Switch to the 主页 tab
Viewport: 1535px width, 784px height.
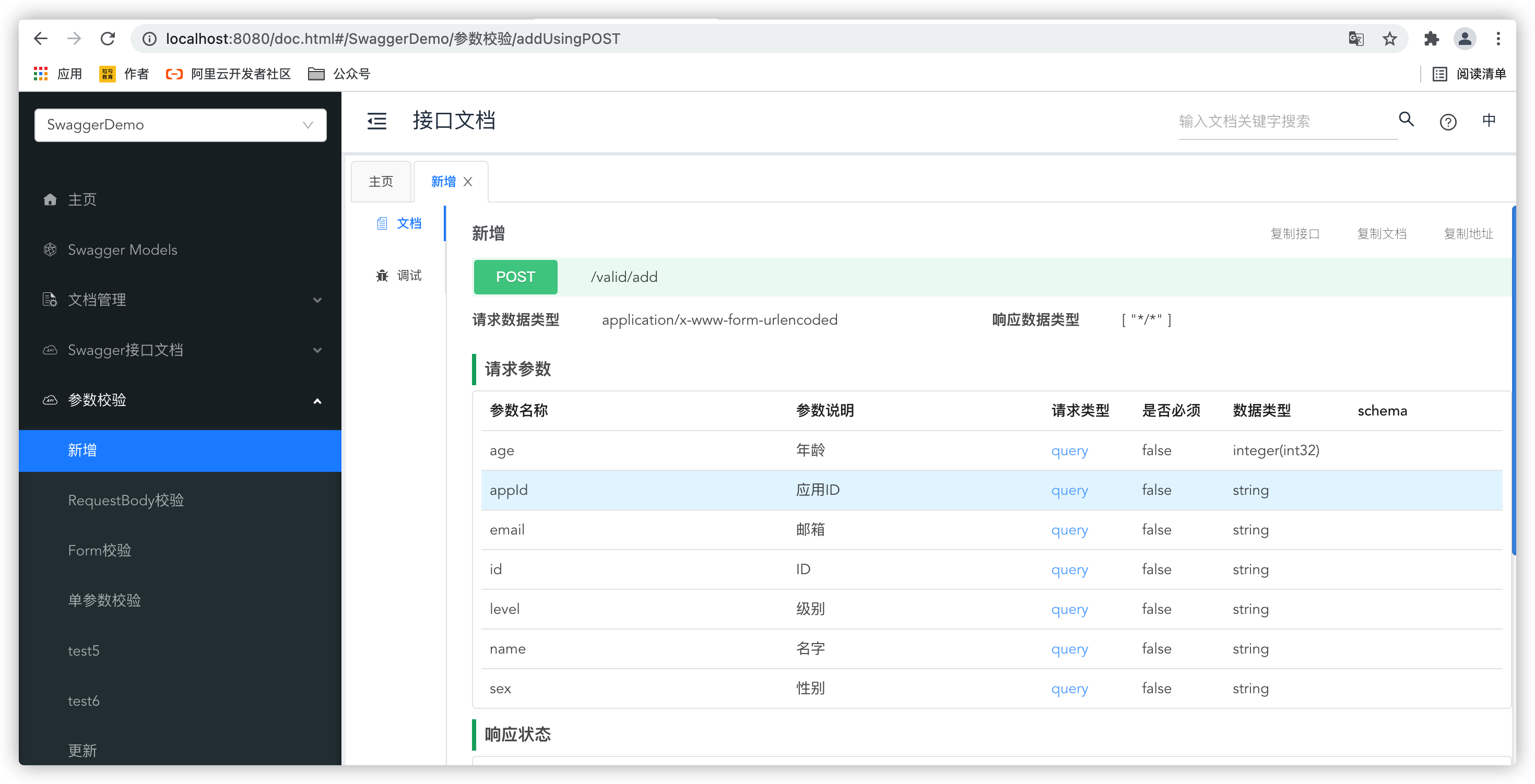[x=381, y=182]
